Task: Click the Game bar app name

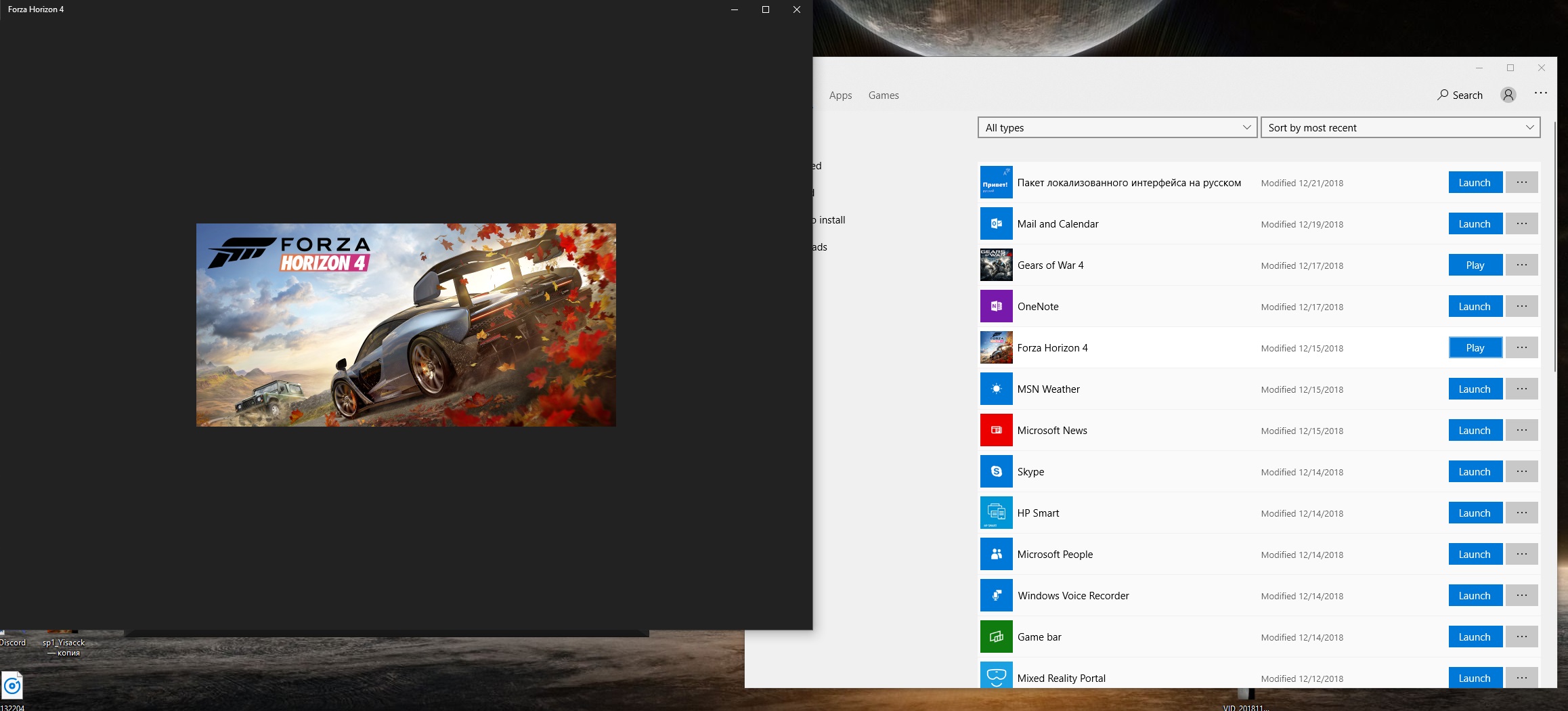Action: pos(1039,637)
